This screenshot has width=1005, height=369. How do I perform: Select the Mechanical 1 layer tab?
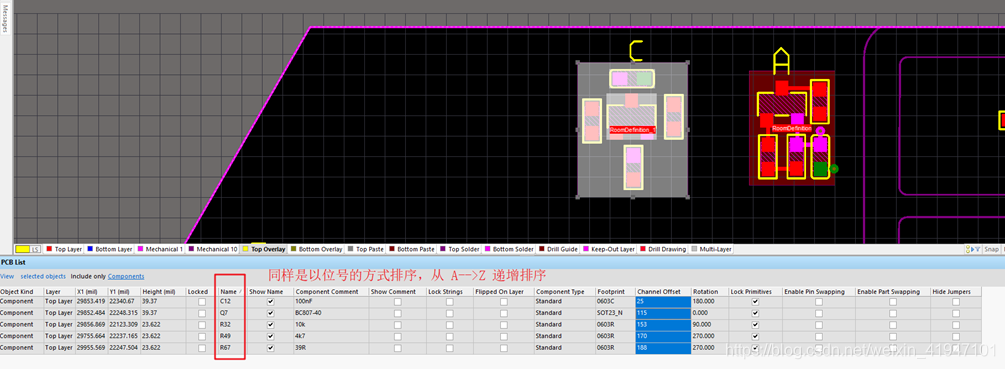[160, 249]
